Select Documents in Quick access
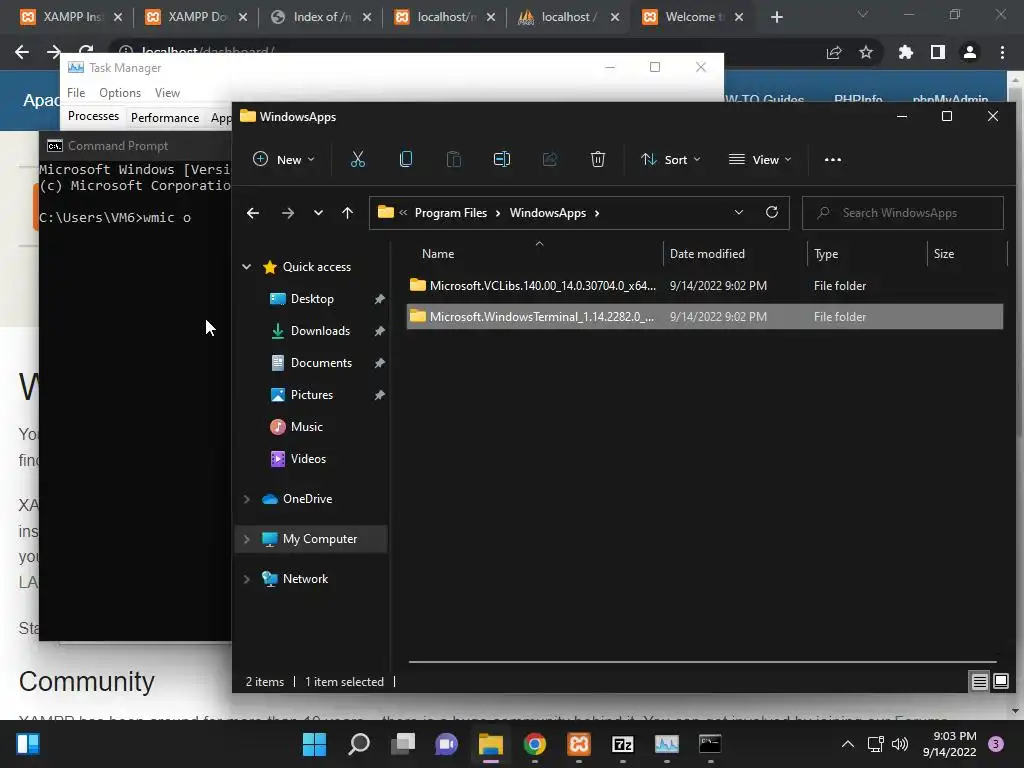 pyautogui.click(x=321, y=362)
